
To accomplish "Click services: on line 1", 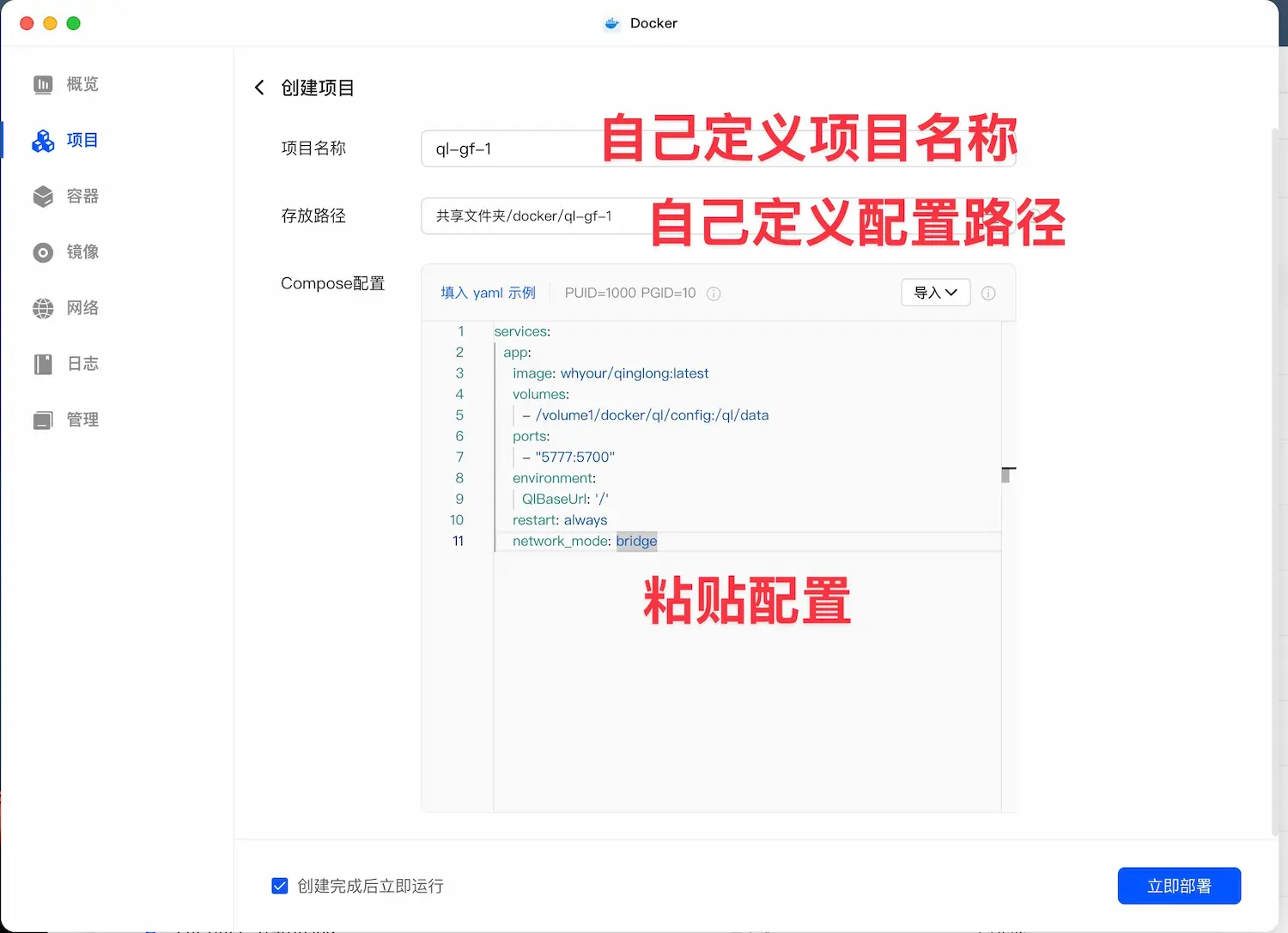I will pyautogui.click(x=522, y=331).
